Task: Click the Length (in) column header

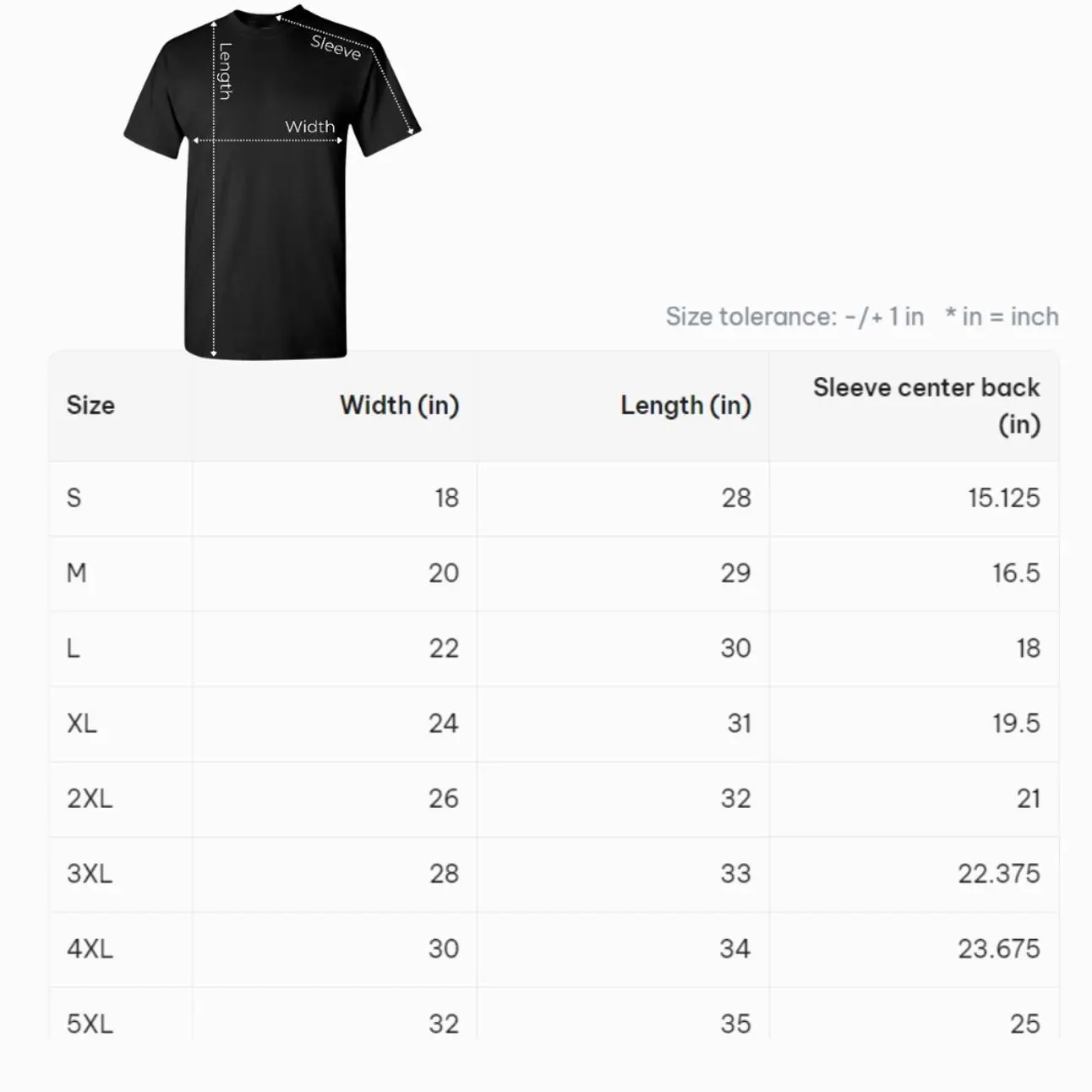Action: pyautogui.click(x=685, y=406)
